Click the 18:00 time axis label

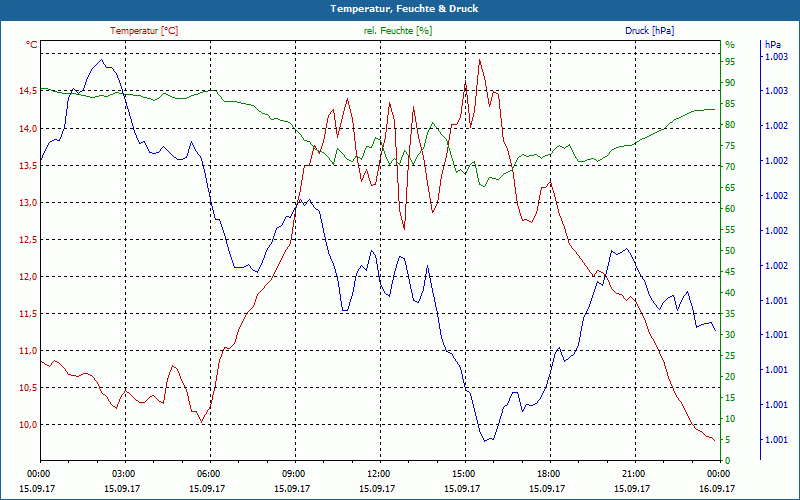[x=547, y=473]
